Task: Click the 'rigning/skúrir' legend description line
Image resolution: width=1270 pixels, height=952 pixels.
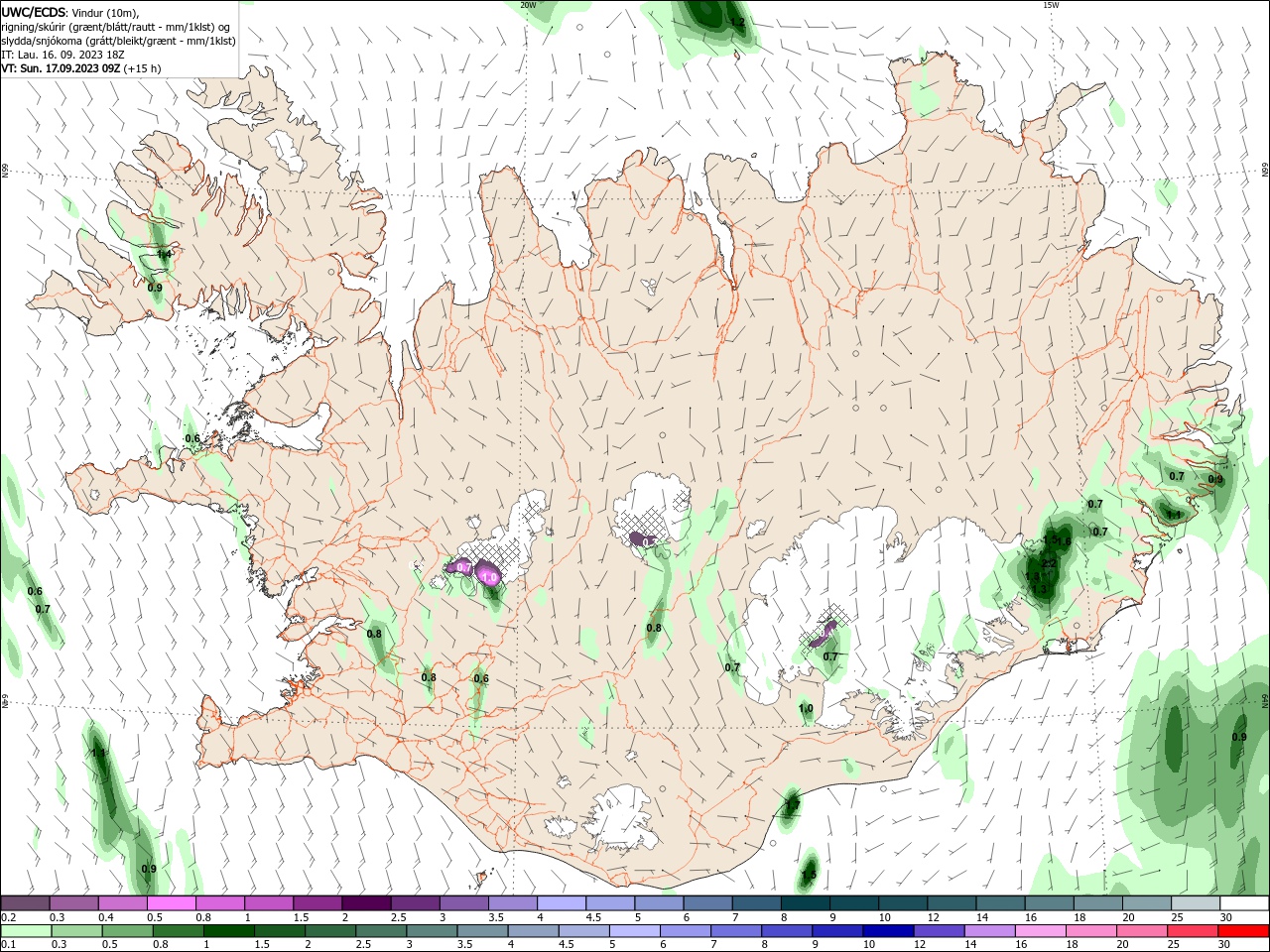Action: [116, 27]
